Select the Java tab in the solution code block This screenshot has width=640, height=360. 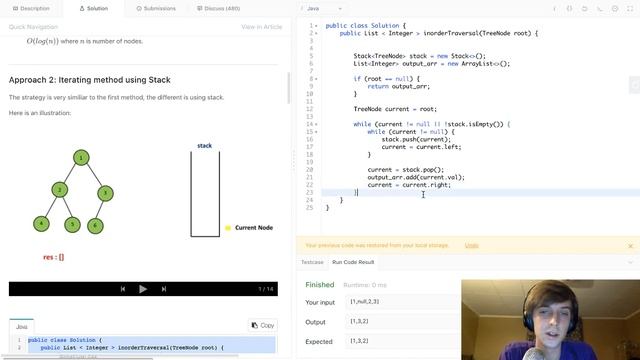pyautogui.click(x=22, y=327)
